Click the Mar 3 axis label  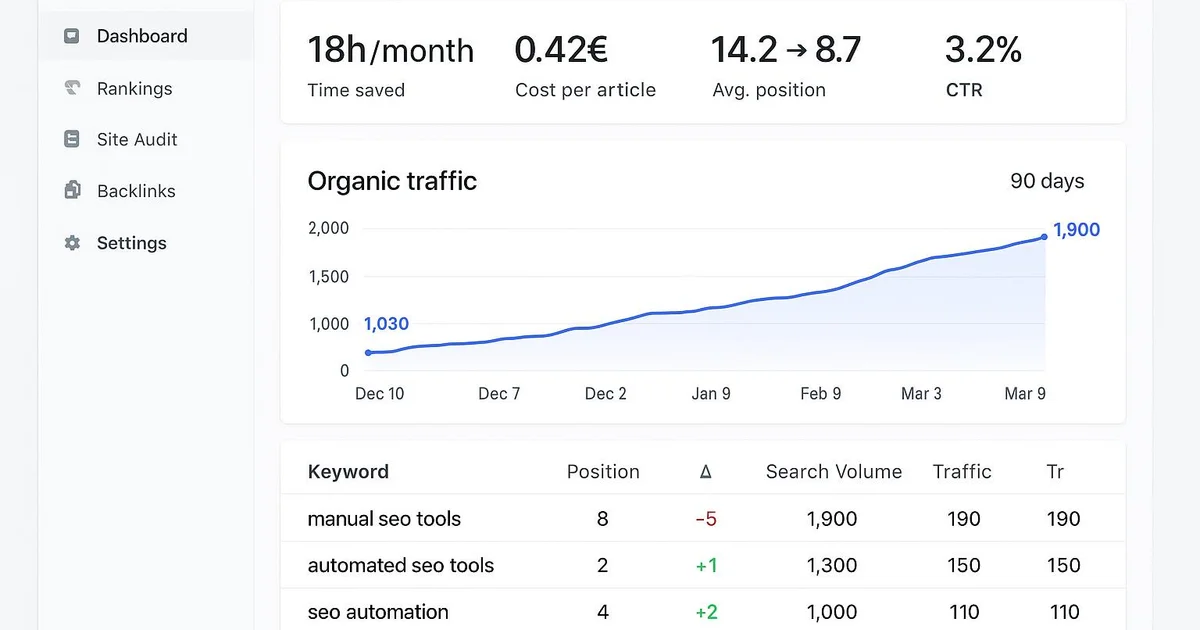click(921, 394)
